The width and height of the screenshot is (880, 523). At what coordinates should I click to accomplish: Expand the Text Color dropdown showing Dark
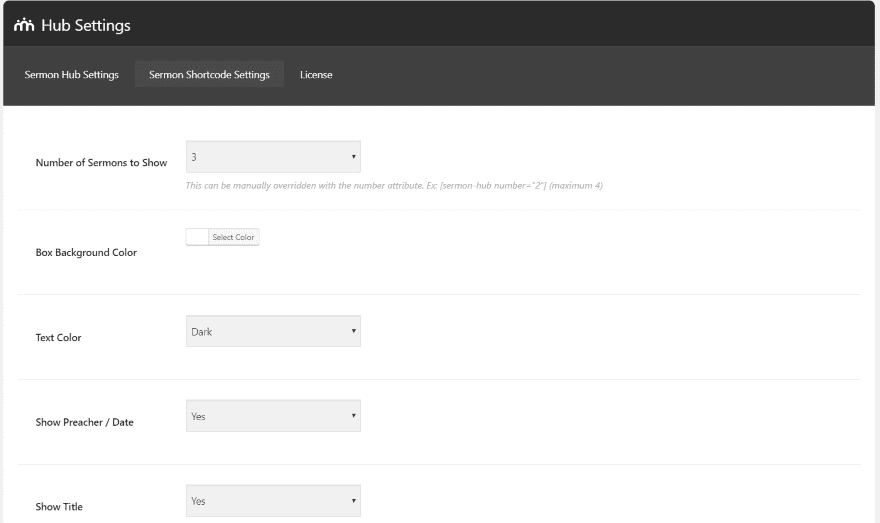point(272,331)
